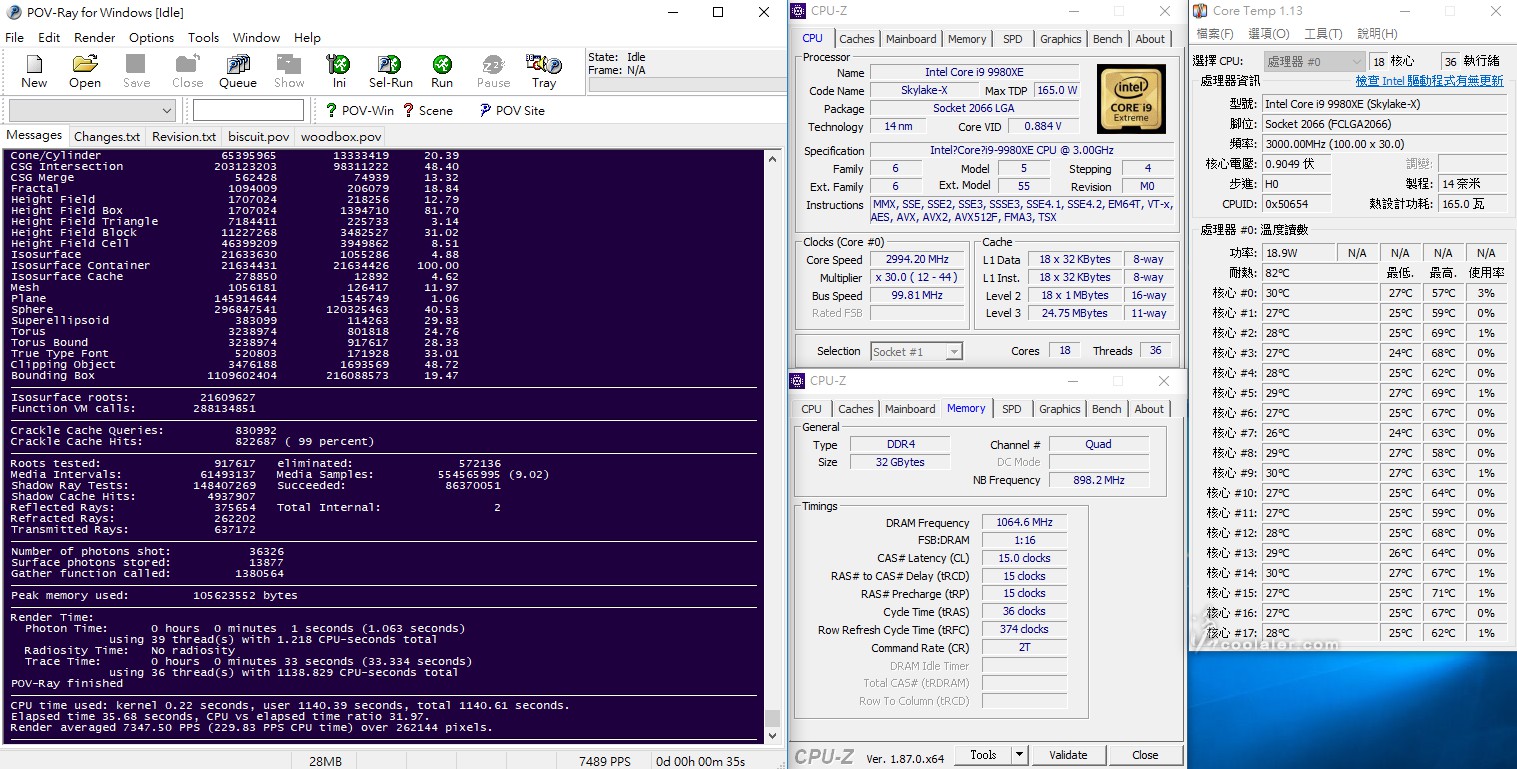This screenshot has height=769, width=1517.
Task: Click the Validate button in CPU-Z
Action: 1068,755
